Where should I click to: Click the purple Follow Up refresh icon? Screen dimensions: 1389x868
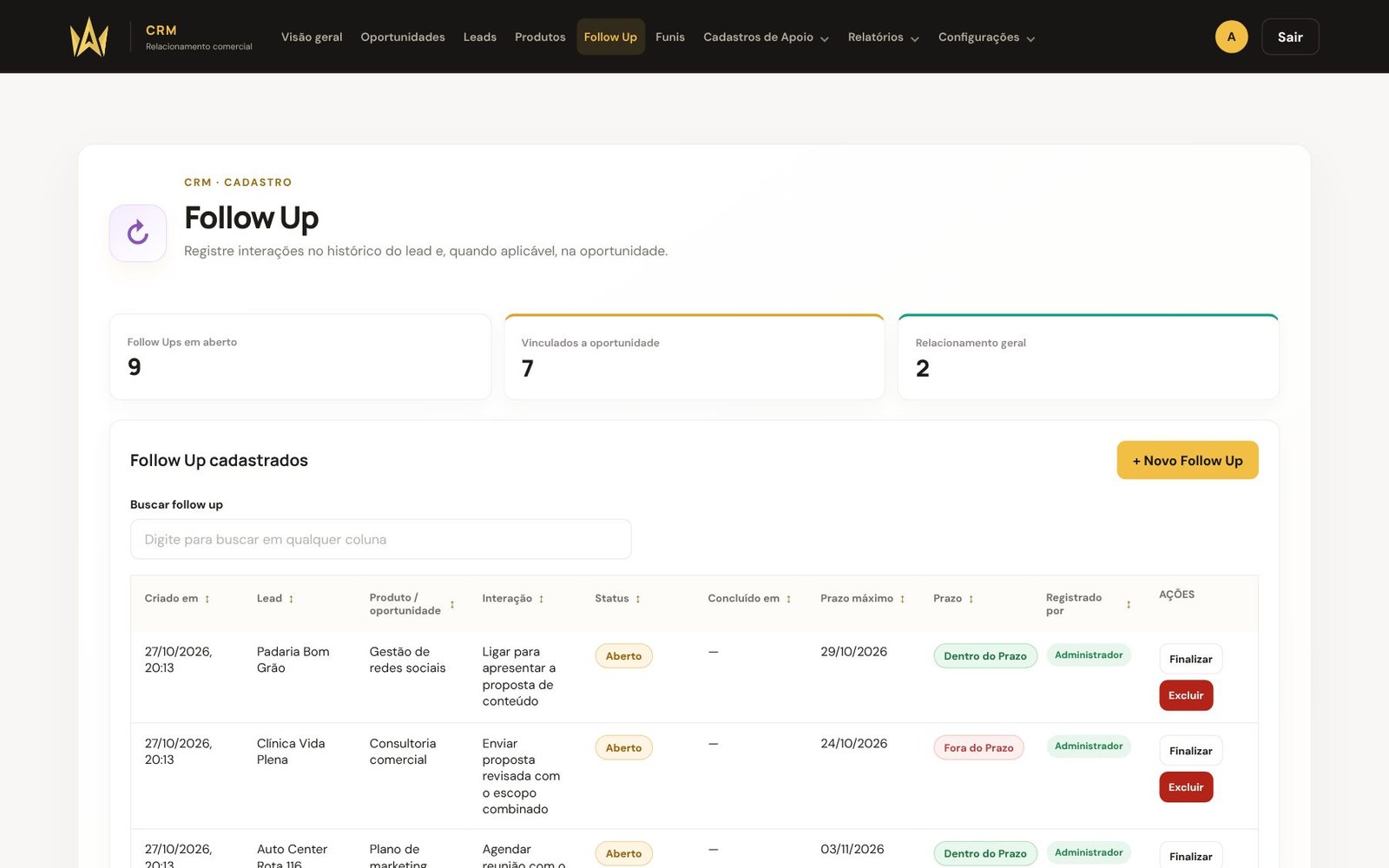pyautogui.click(x=138, y=233)
